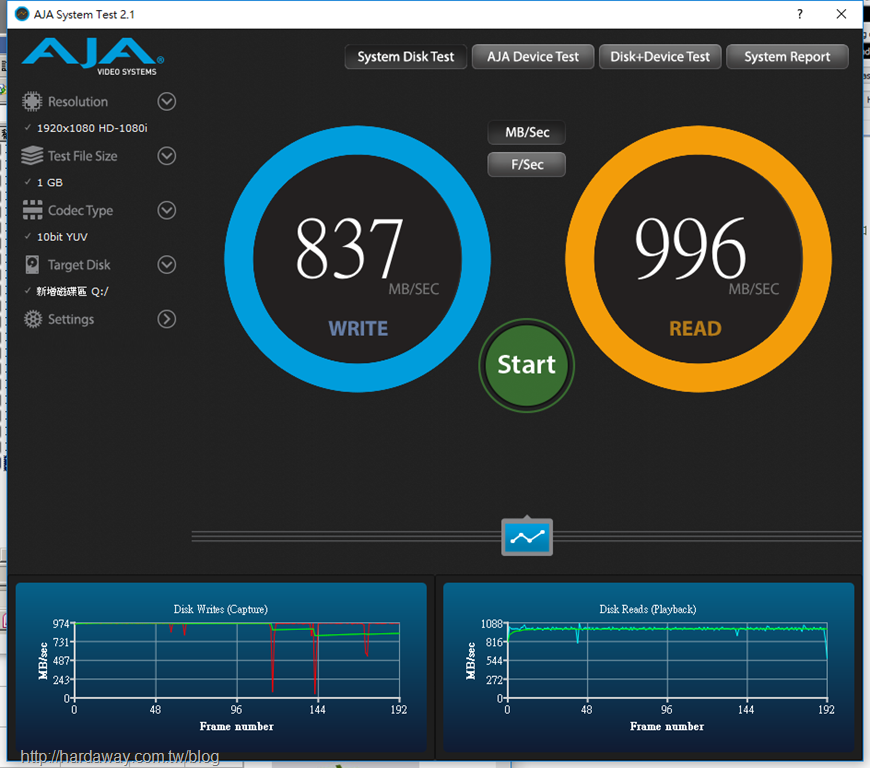Open the Settings panel arrow

(x=166, y=319)
